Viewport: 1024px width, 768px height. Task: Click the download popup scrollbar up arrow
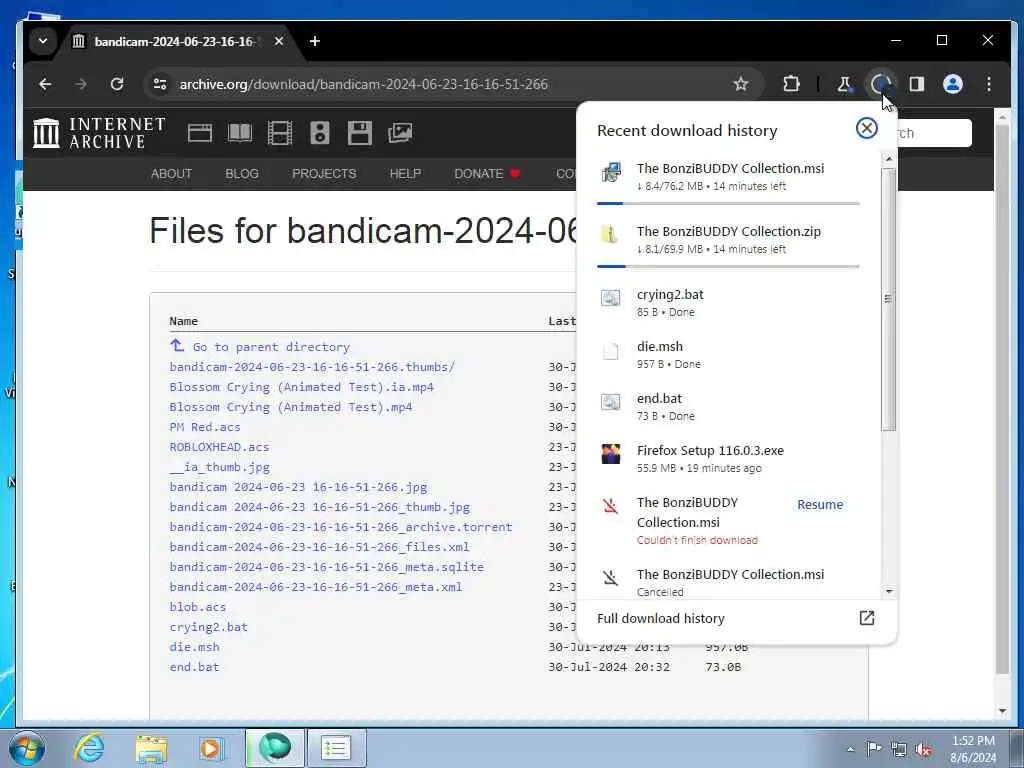point(888,159)
